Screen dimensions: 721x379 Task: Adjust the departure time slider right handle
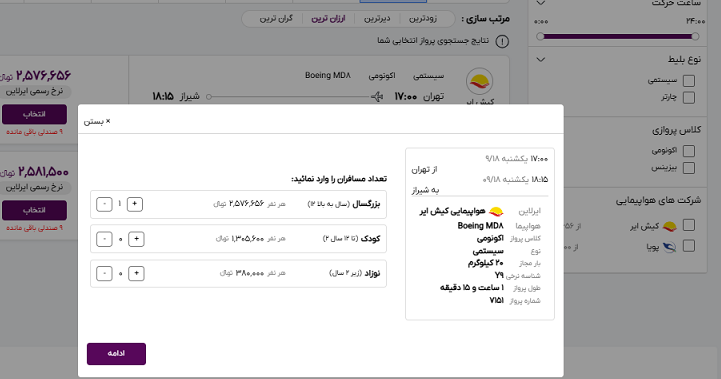click(x=695, y=36)
